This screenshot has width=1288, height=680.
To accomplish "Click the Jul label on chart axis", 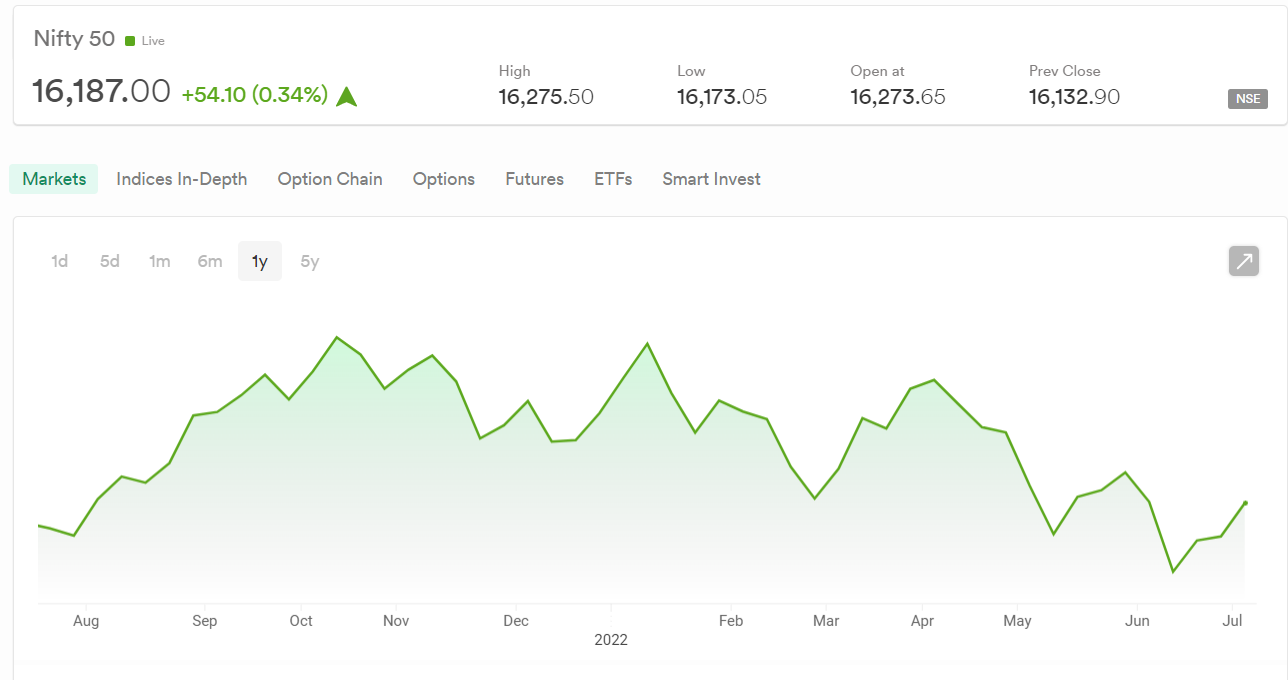I will click(1233, 621).
